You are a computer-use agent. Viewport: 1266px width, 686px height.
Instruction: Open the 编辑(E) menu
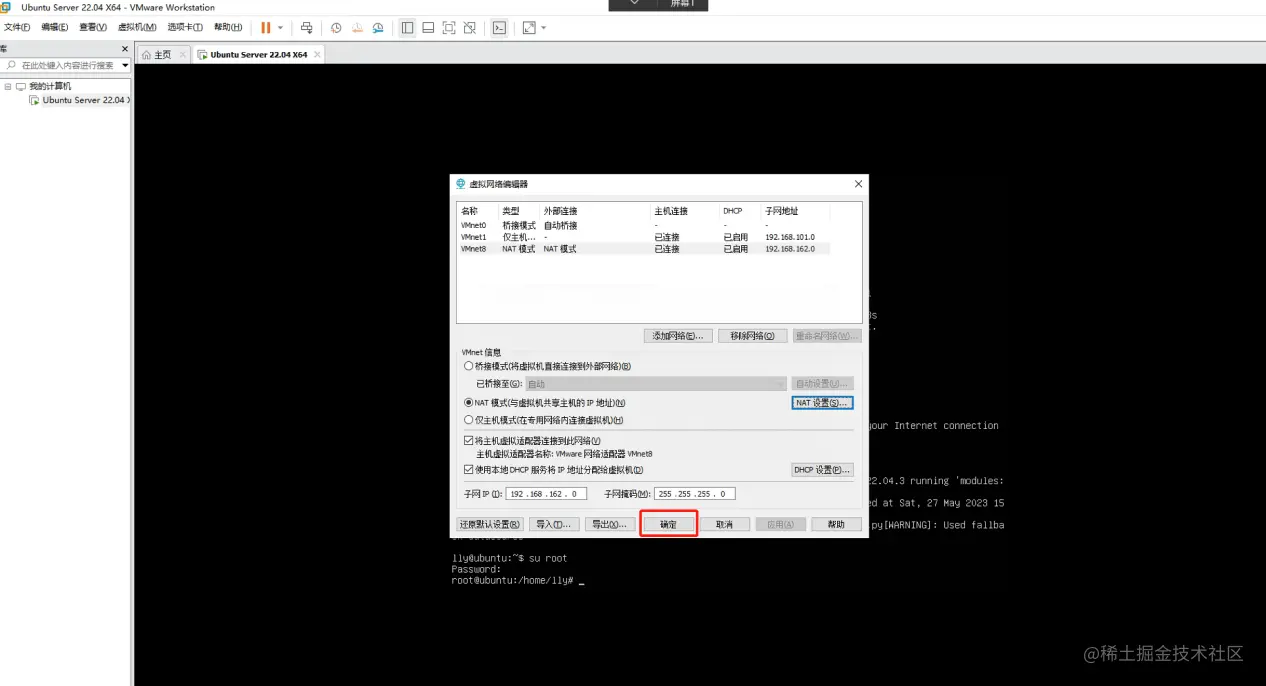(x=55, y=27)
